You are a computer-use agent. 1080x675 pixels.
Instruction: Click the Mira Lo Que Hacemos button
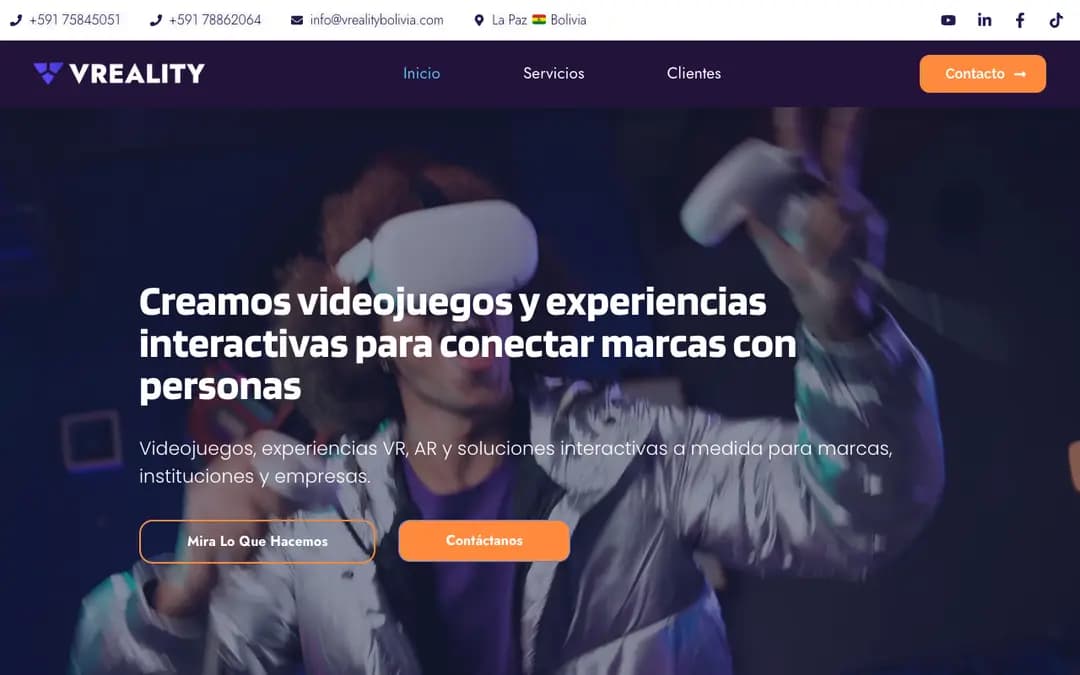(x=258, y=541)
